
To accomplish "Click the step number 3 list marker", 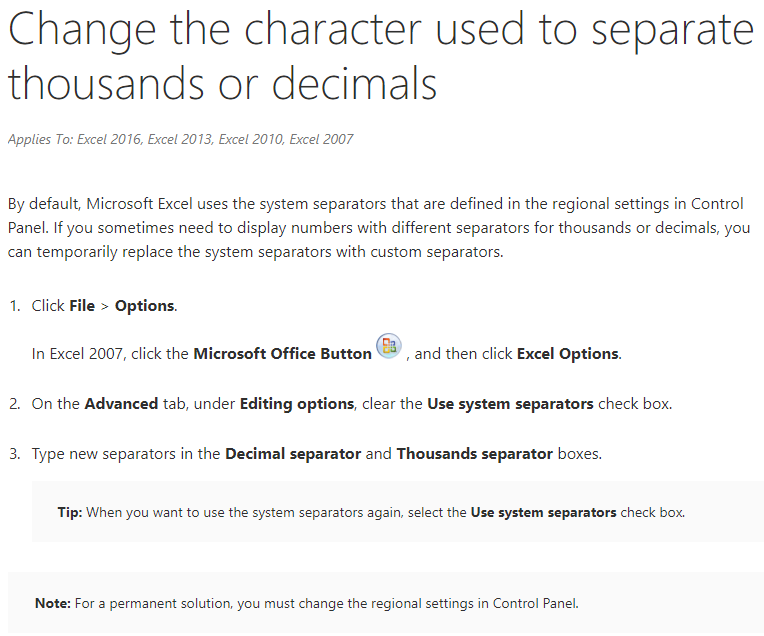I will click(15, 453).
